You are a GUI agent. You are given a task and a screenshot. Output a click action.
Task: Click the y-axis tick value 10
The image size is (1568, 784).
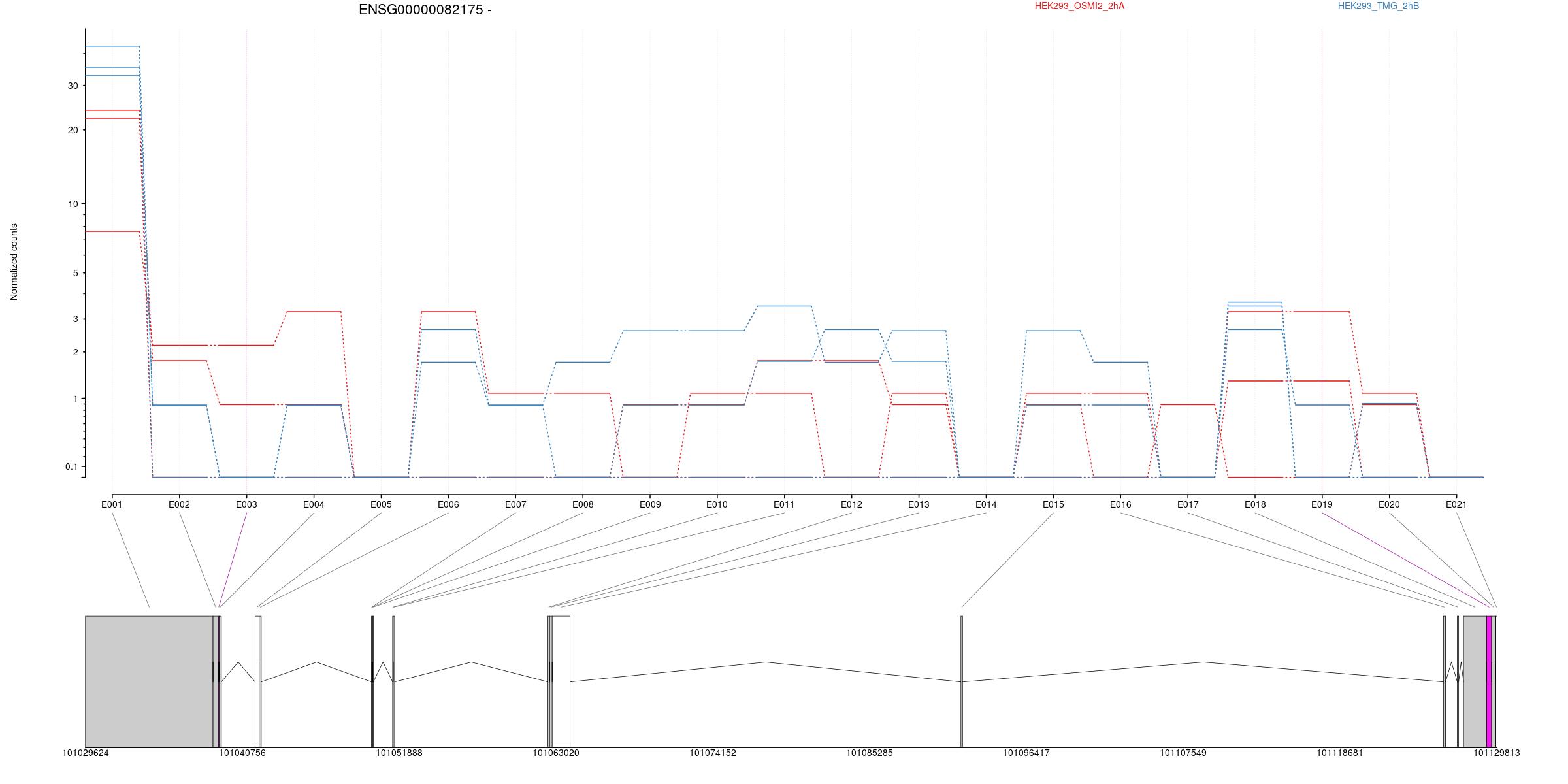(x=73, y=204)
